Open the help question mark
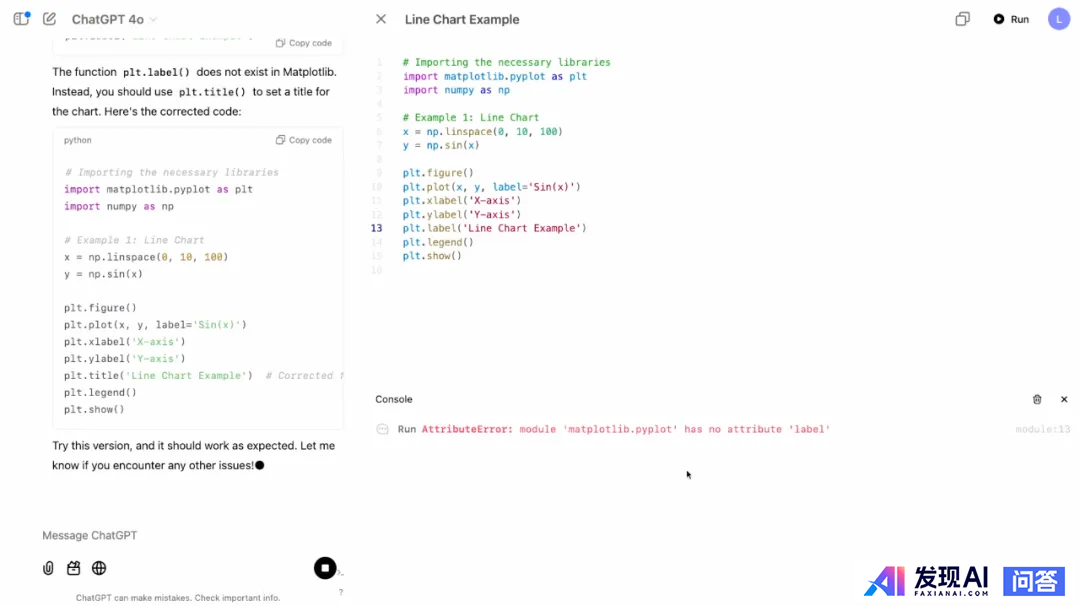The image size is (1080, 606). coord(340,592)
